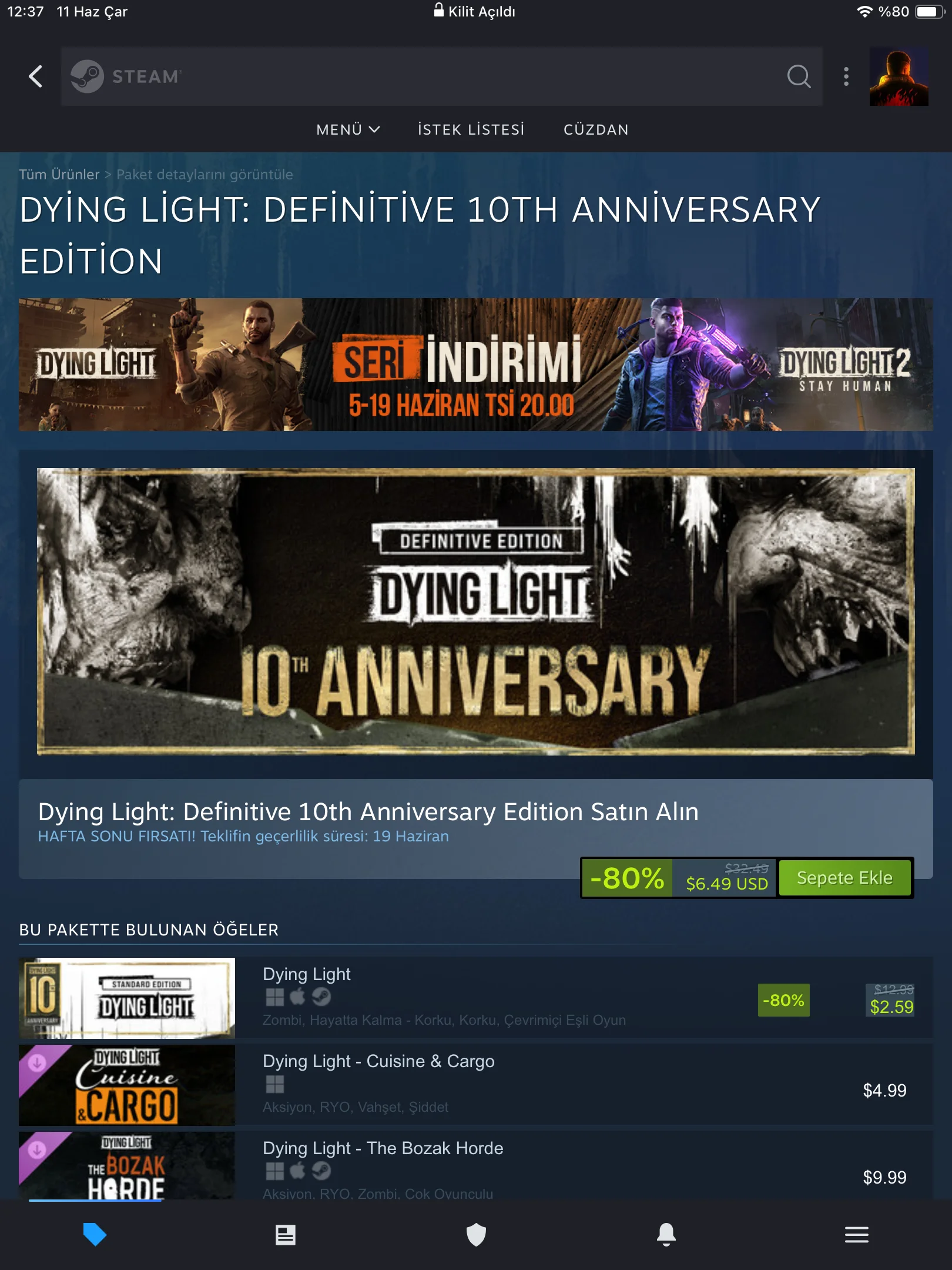Image resolution: width=952 pixels, height=1270 pixels.
Task: Select the store tag tab icon
Action: click(x=95, y=1235)
